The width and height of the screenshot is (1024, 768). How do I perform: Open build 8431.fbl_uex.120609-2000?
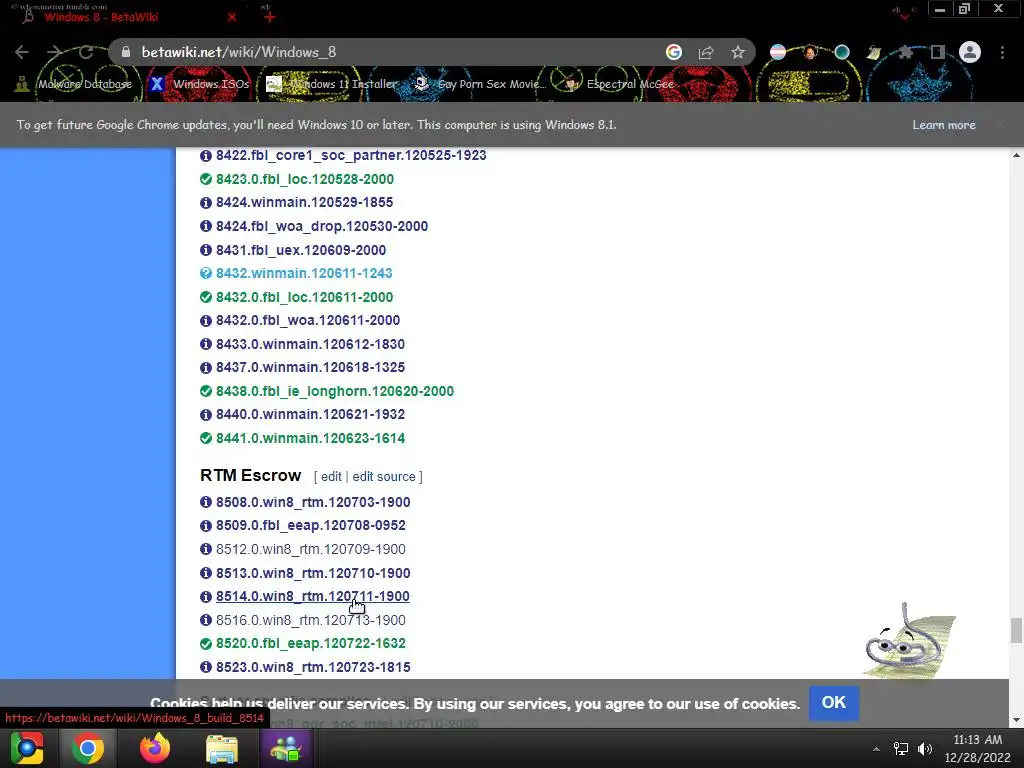pos(301,250)
